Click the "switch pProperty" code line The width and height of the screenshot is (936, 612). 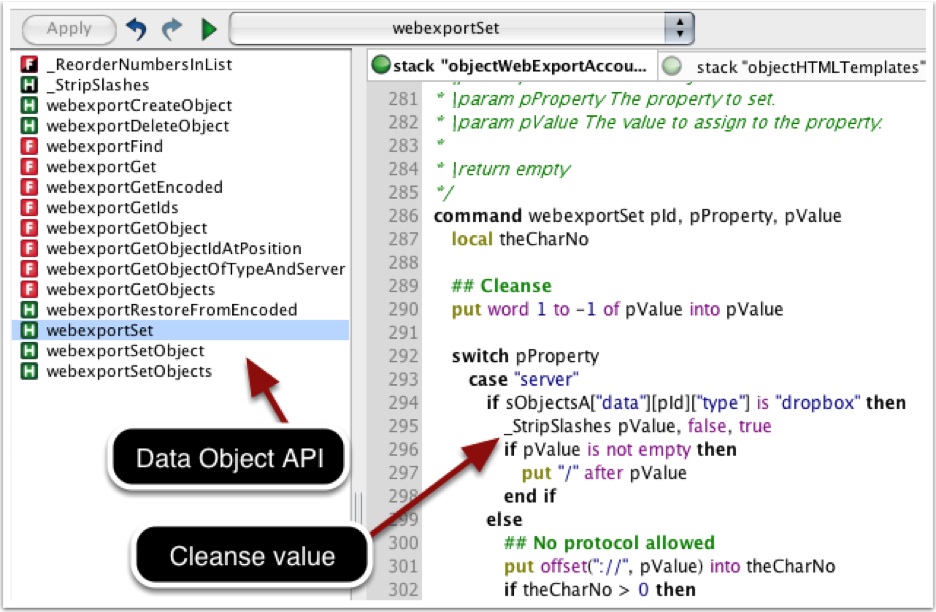pos(525,356)
